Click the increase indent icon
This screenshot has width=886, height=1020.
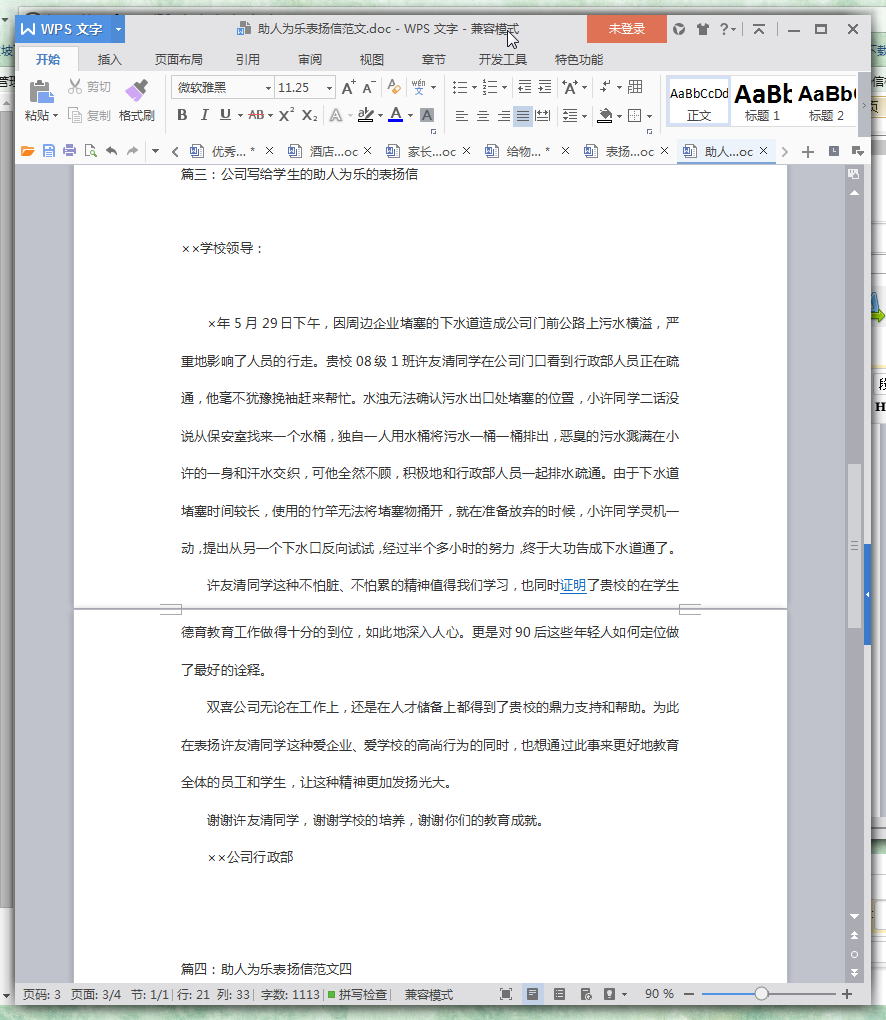click(x=545, y=87)
